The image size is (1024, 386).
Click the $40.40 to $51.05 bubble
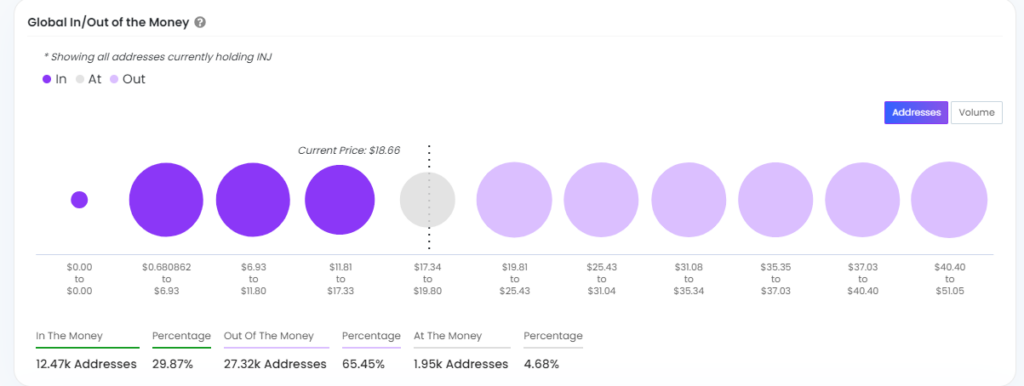[949, 200]
